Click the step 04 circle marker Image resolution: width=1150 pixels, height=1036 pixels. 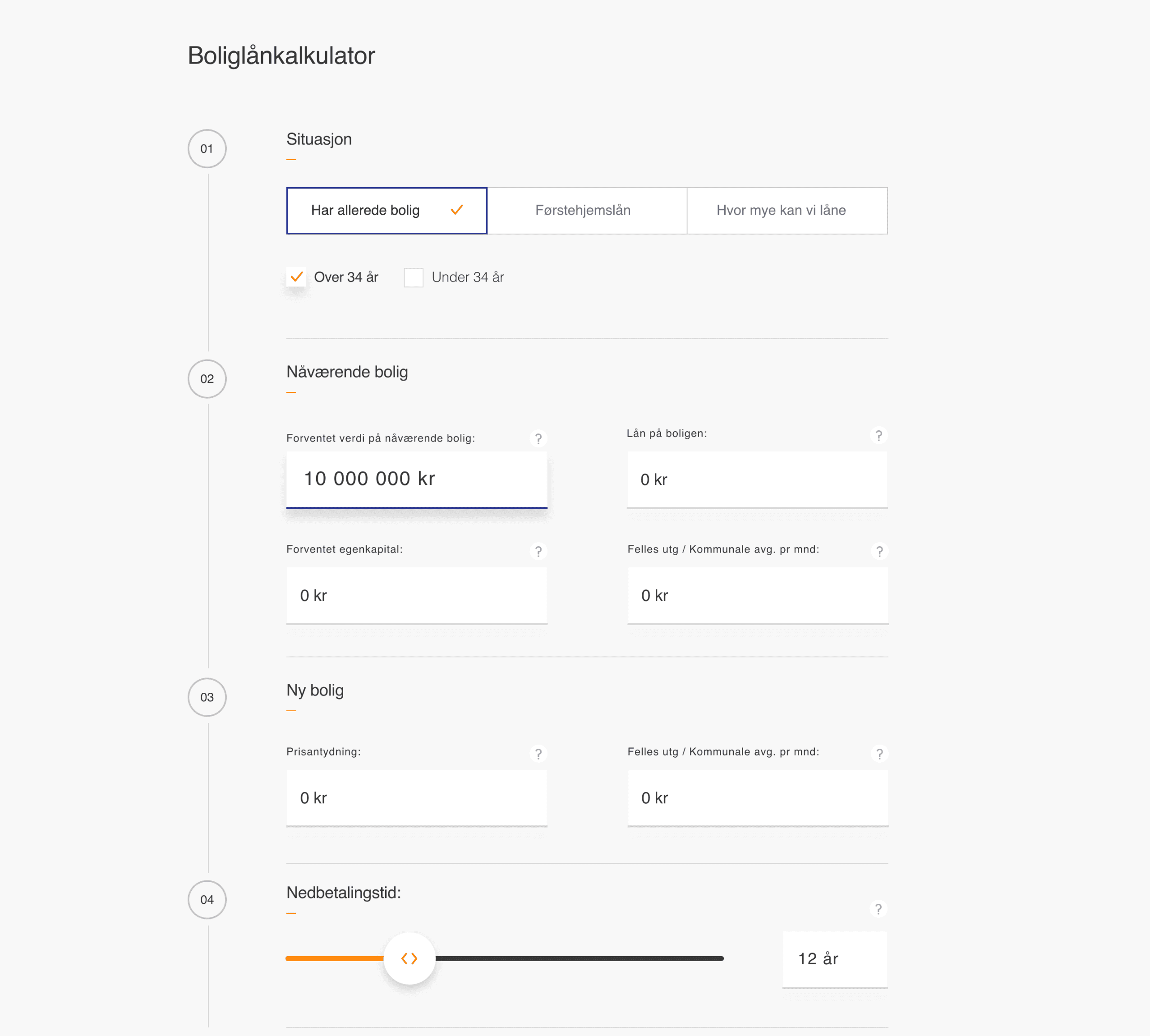click(x=207, y=899)
